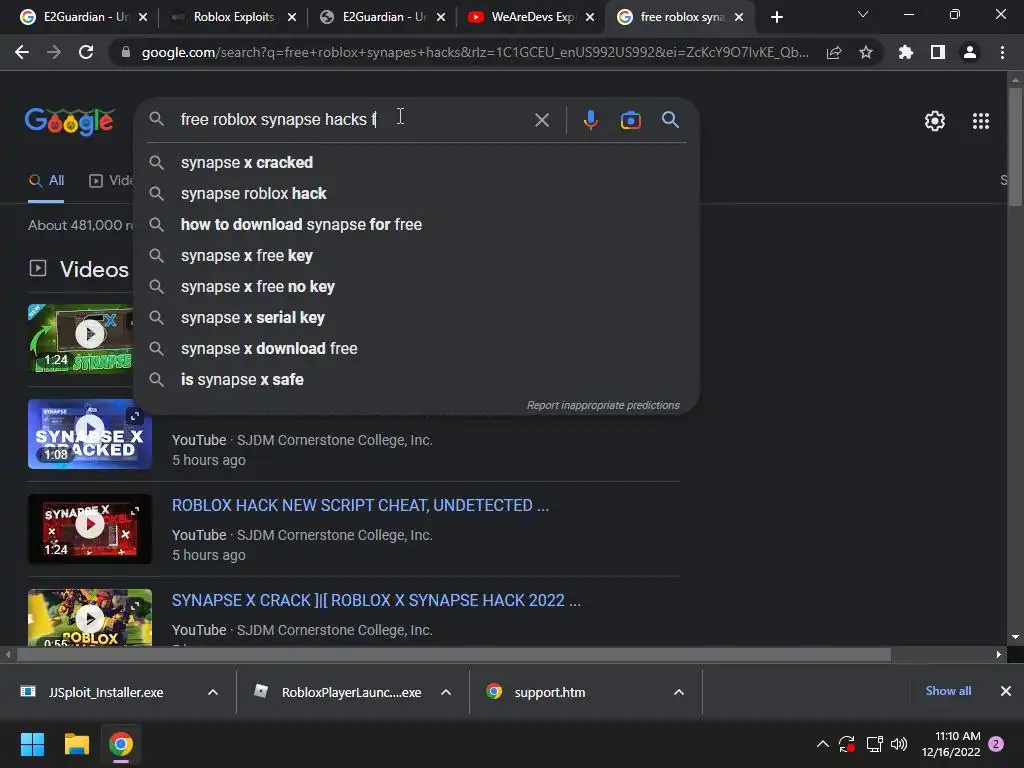Open the clock showing 11:10 AM
This screenshot has width=1024, height=768.
click(x=951, y=744)
